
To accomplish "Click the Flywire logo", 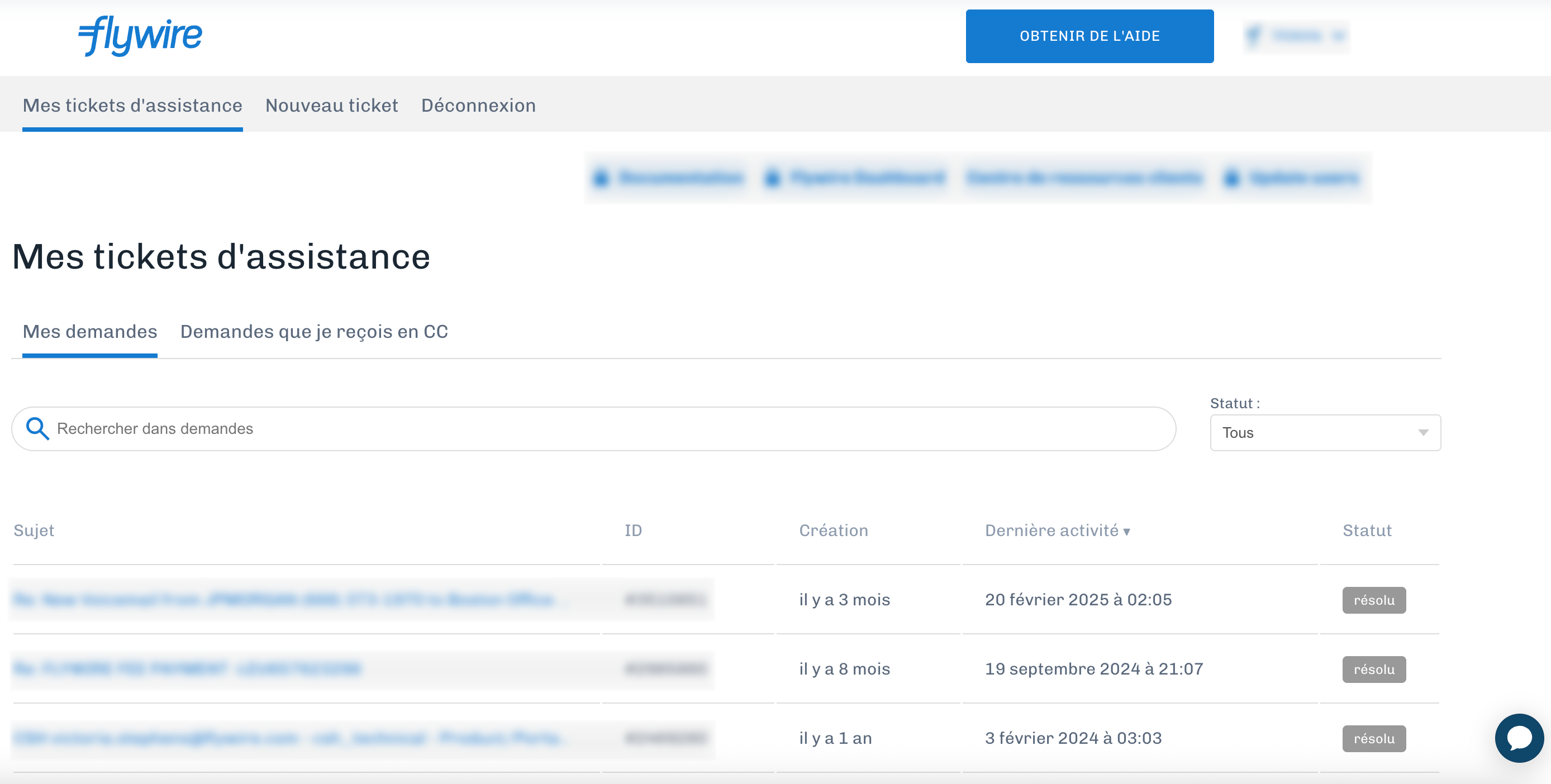I will point(140,36).
